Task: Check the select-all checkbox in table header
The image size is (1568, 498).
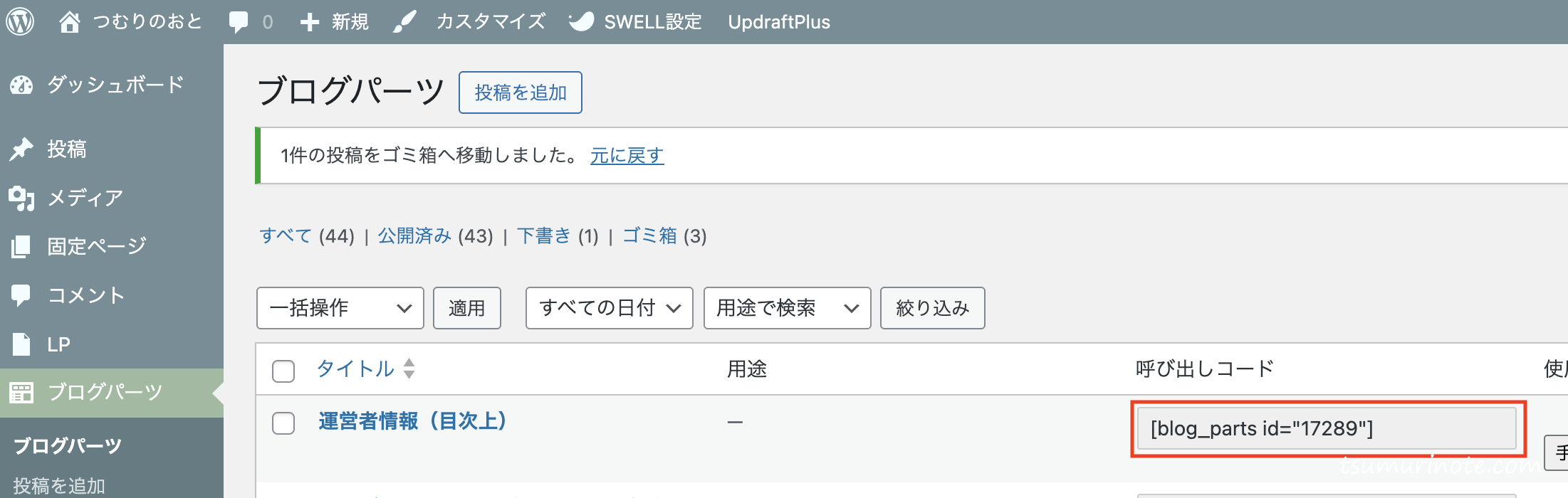Action: [x=283, y=371]
